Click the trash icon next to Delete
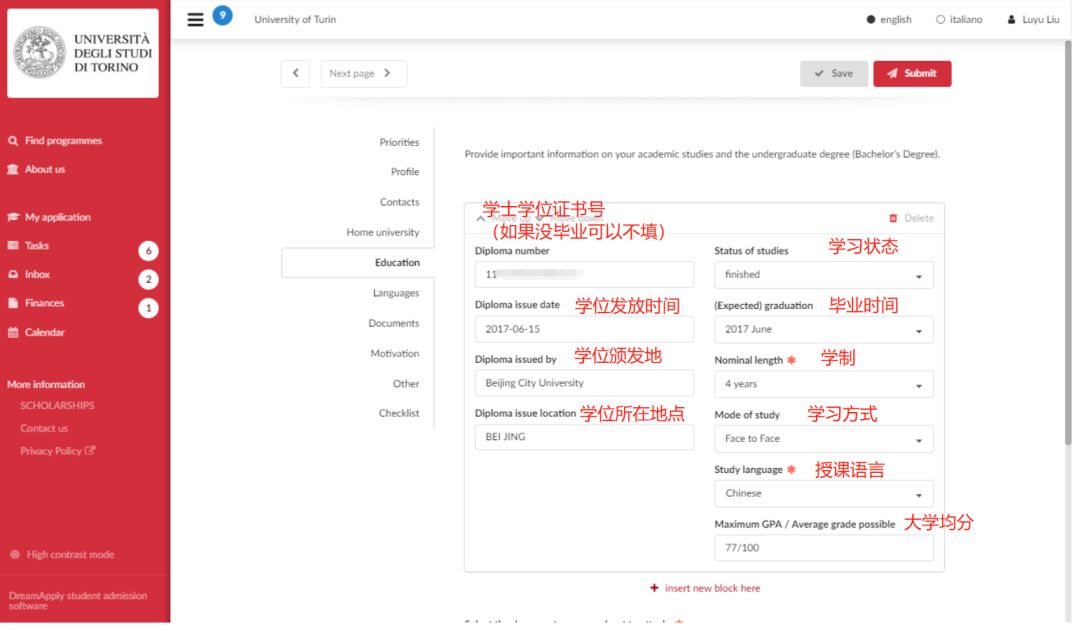Viewport: 1080px width, 639px height. (893, 218)
